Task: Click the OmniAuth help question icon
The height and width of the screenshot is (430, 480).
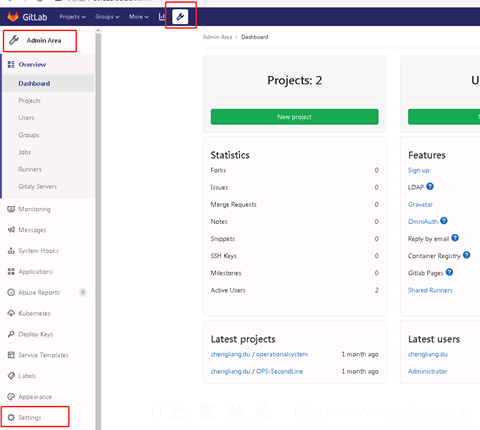Action: (444, 221)
